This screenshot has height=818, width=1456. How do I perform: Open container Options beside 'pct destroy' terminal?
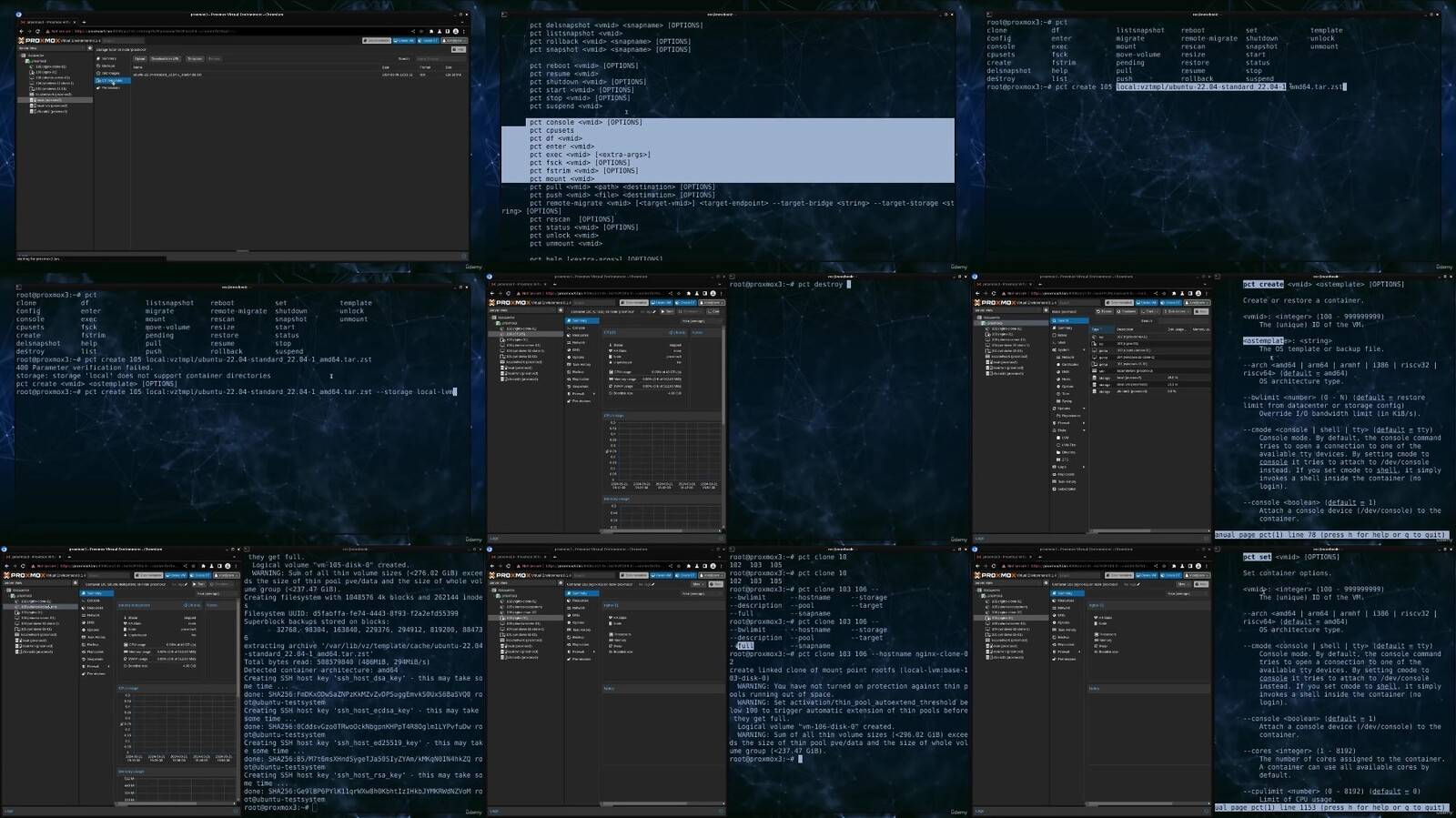coord(578,357)
